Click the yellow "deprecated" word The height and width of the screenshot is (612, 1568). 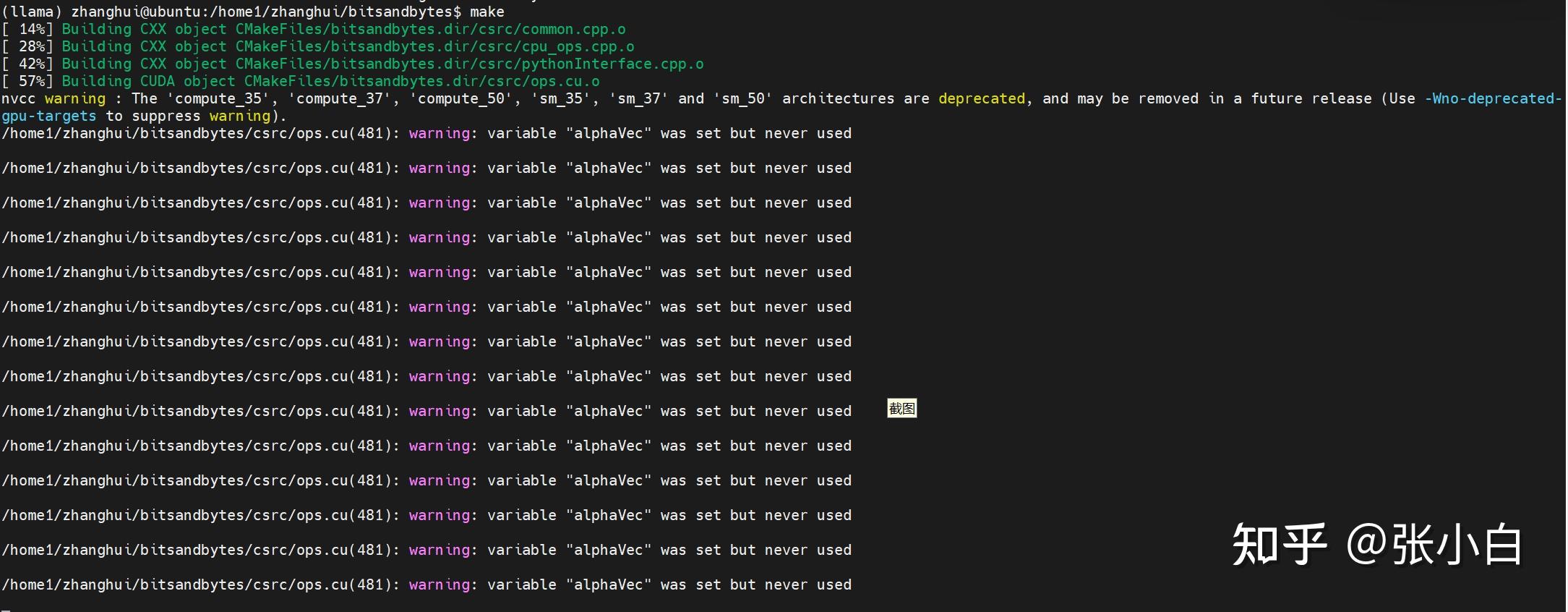click(981, 98)
